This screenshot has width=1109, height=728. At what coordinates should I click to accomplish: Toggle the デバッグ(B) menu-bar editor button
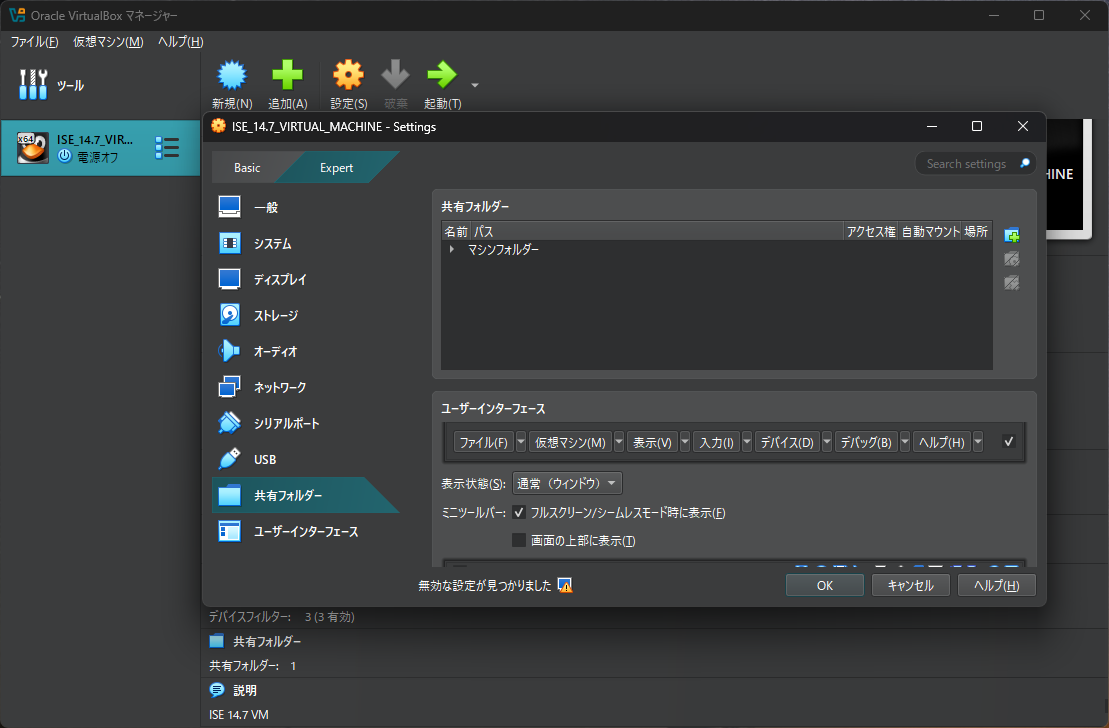click(866, 442)
